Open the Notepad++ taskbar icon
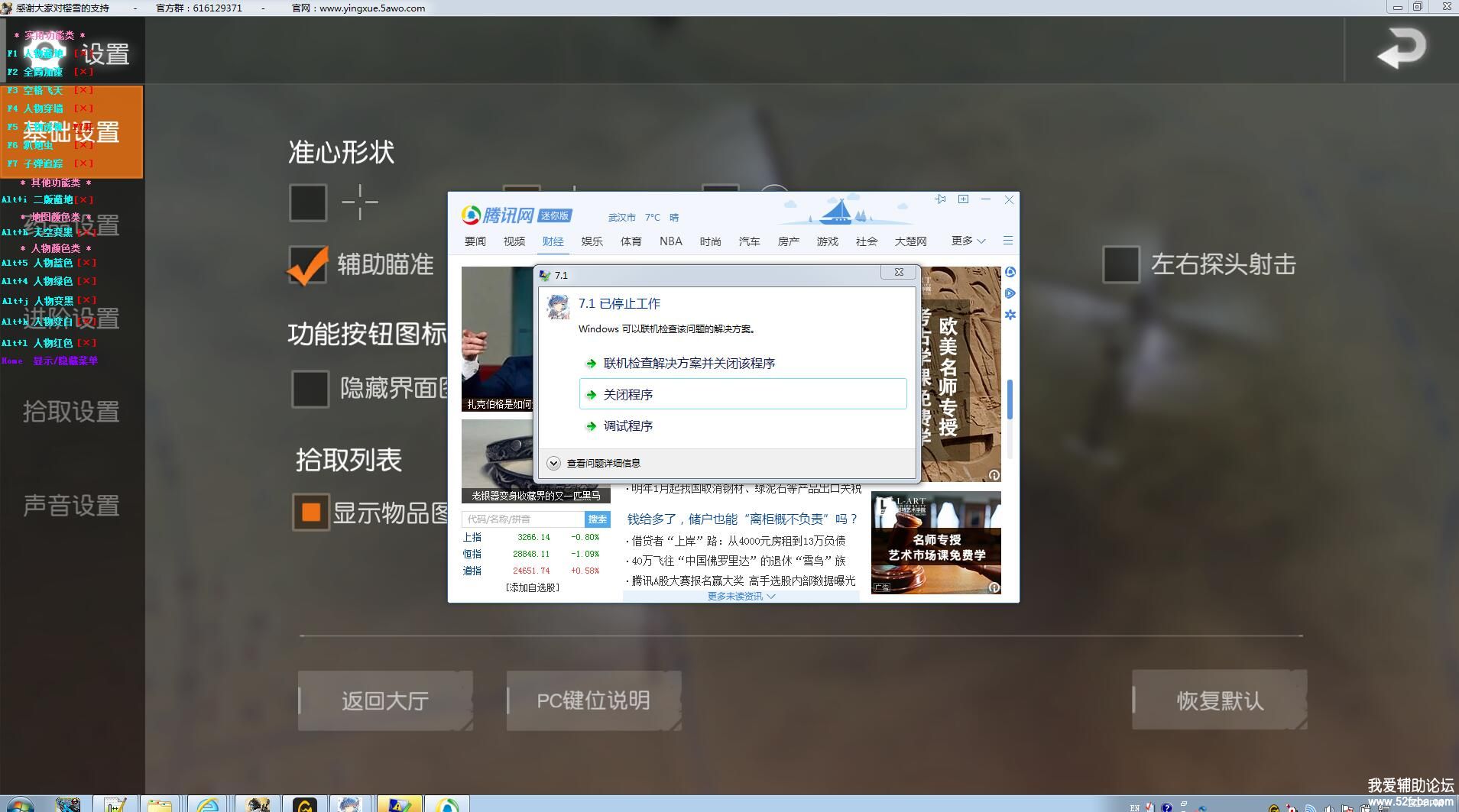 click(115, 804)
